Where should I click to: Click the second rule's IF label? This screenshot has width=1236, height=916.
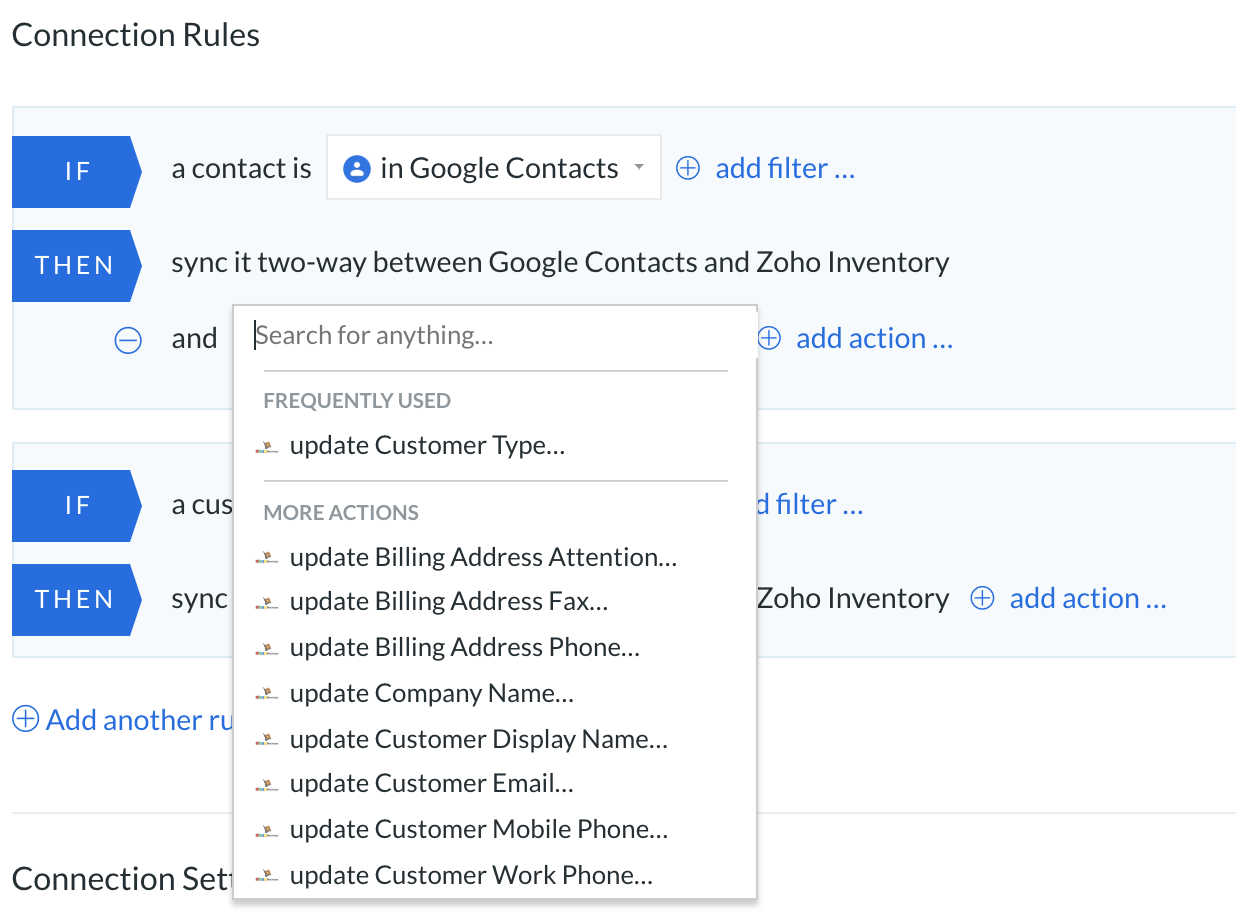click(x=75, y=506)
